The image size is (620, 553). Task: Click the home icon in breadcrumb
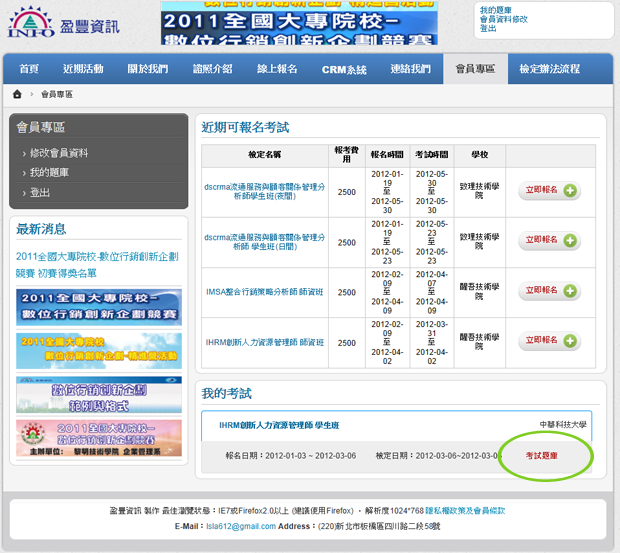(17, 94)
